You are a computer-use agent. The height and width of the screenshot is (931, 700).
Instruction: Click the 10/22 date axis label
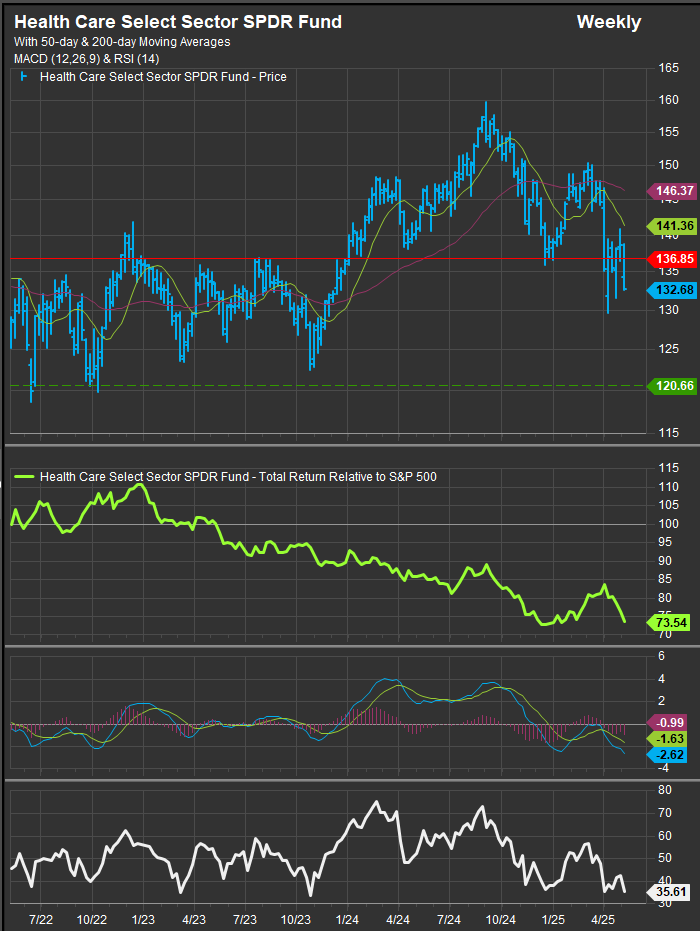click(x=92, y=920)
